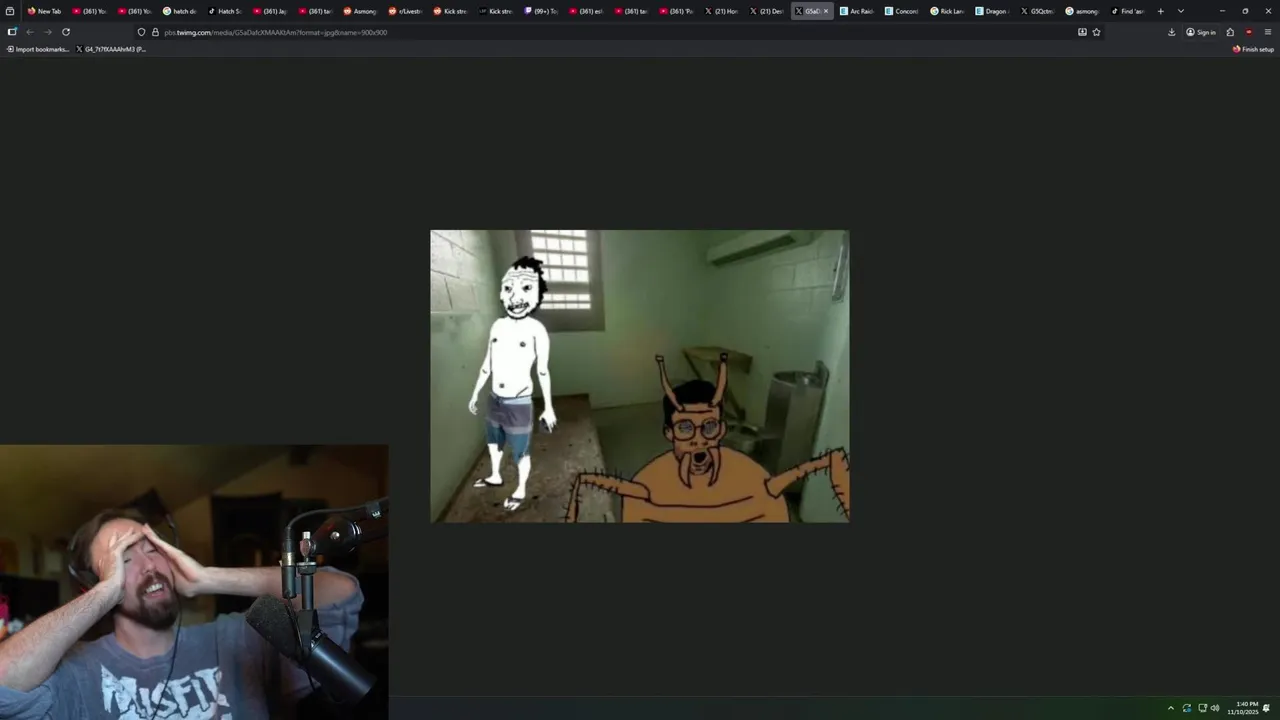
Task: Click the displayed cartoon cell image
Action: click(640, 376)
